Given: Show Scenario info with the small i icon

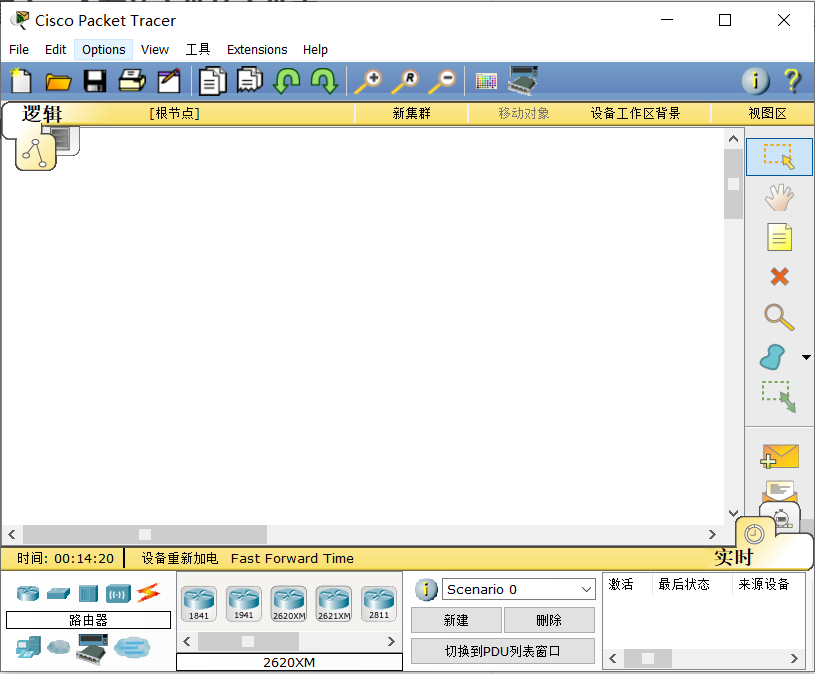Looking at the screenshot, I should [426, 589].
